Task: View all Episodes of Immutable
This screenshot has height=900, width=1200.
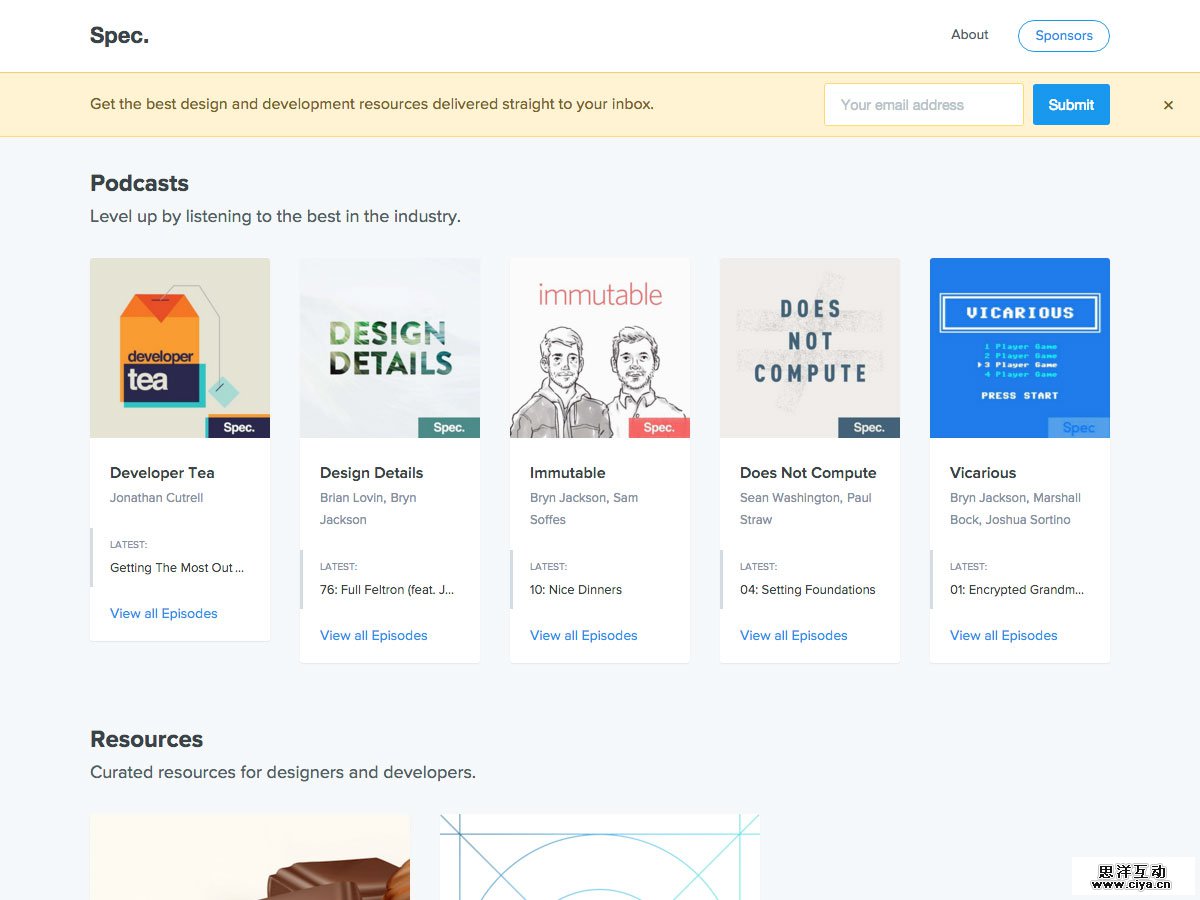Action: tap(584, 636)
